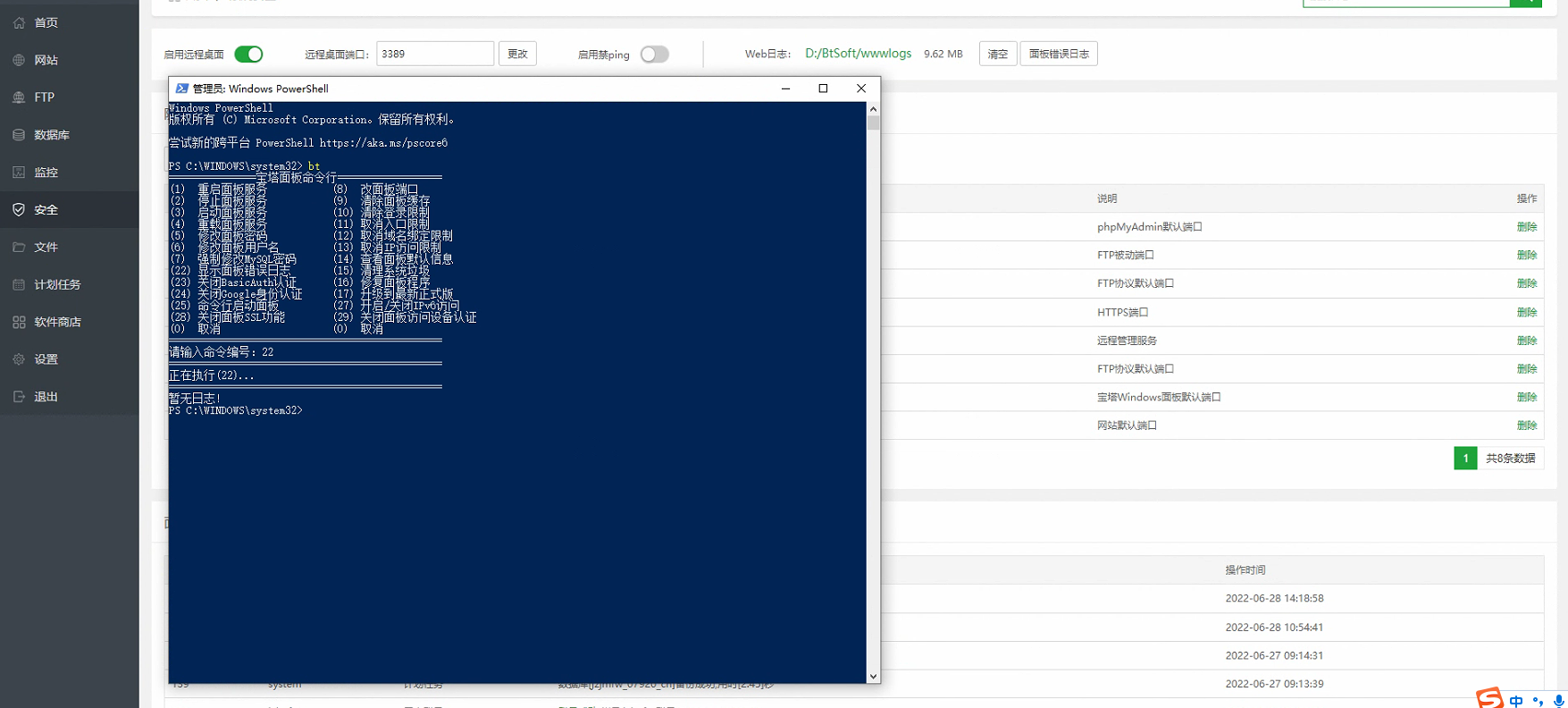Click the 共8条数据 count text
Viewport: 1568px width, 708px height.
[x=1510, y=459]
